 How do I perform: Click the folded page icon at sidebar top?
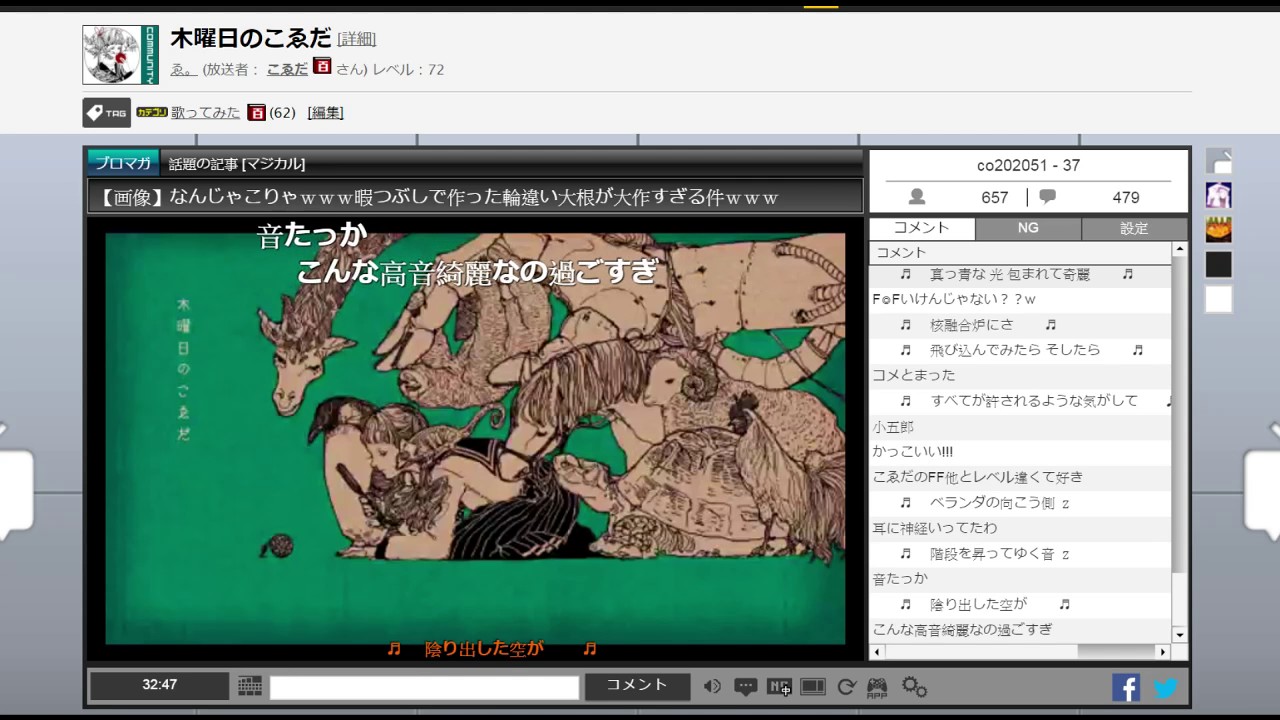[1218, 160]
